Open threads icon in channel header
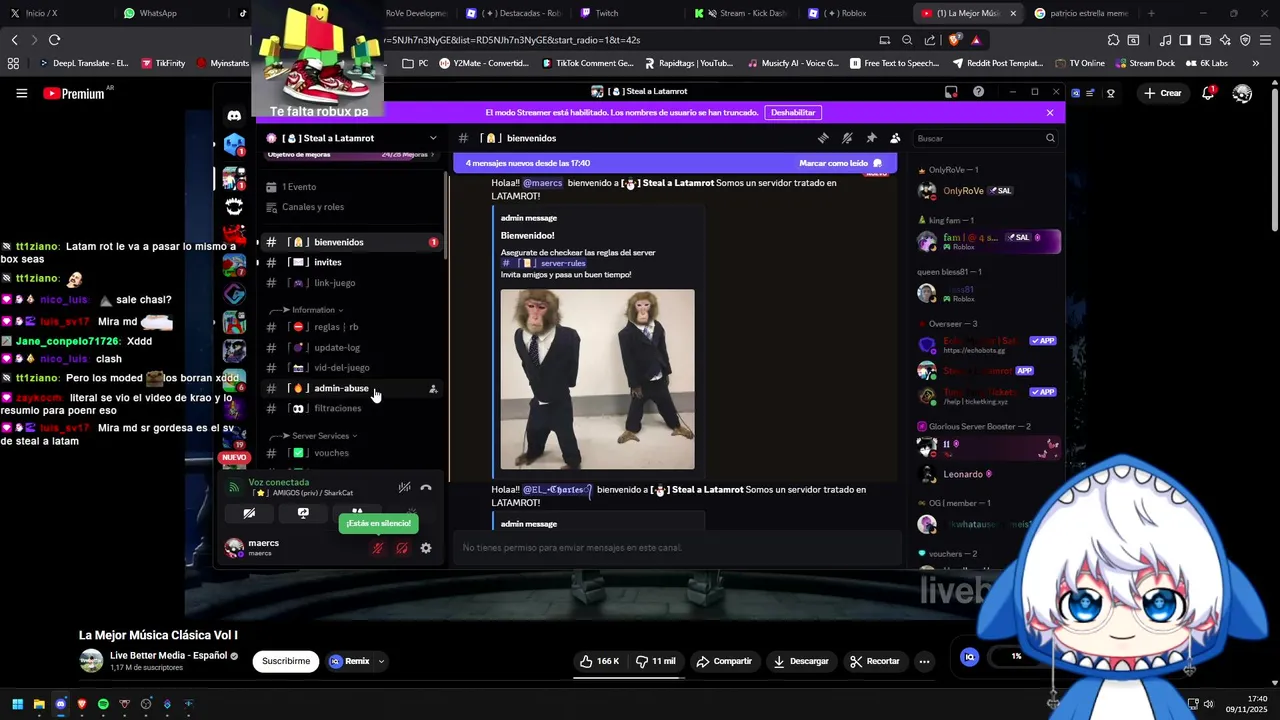 pyautogui.click(x=823, y=138)
